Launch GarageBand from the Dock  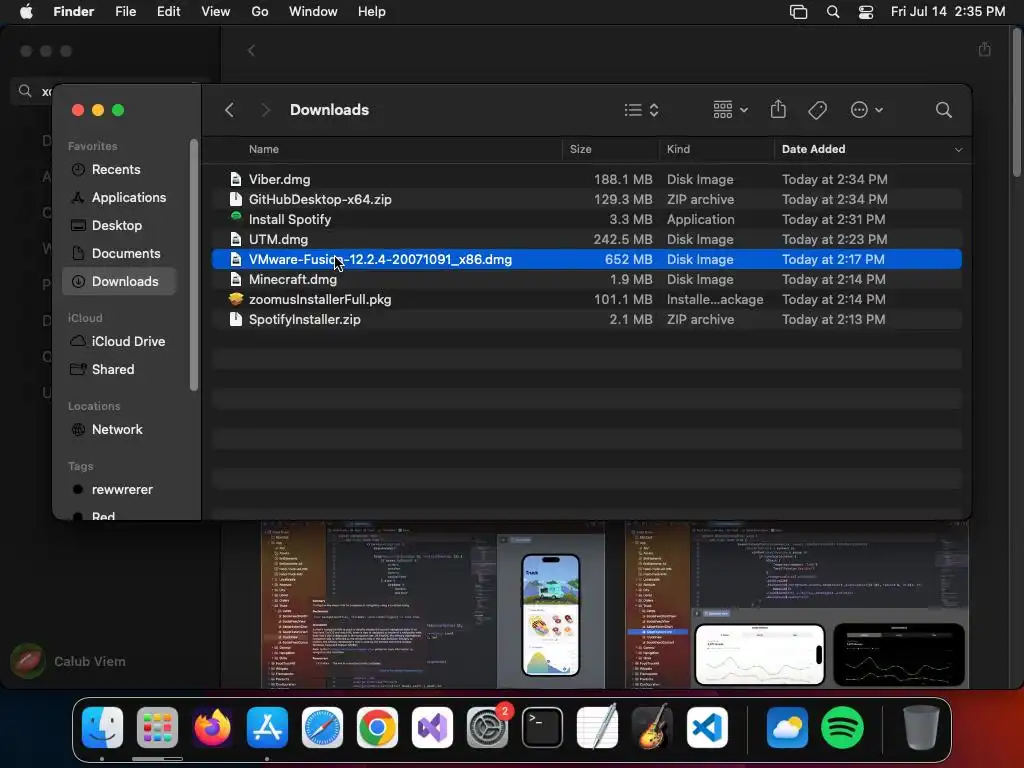click(x=652, y=728)
